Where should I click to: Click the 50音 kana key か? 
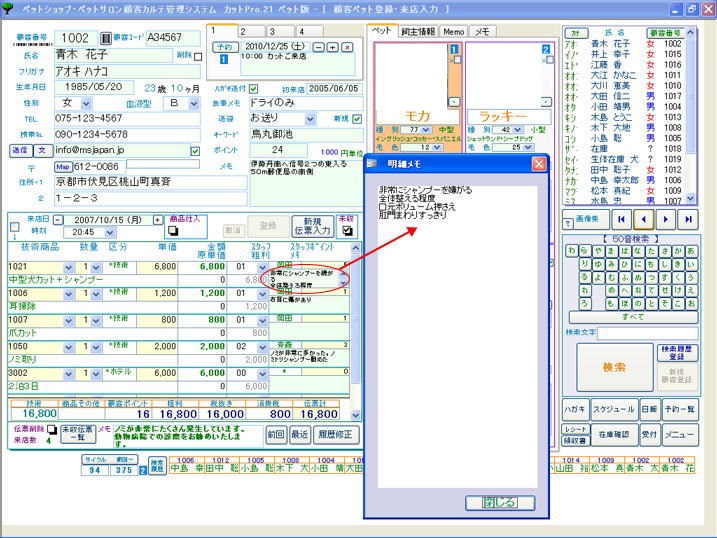[678, 250]
